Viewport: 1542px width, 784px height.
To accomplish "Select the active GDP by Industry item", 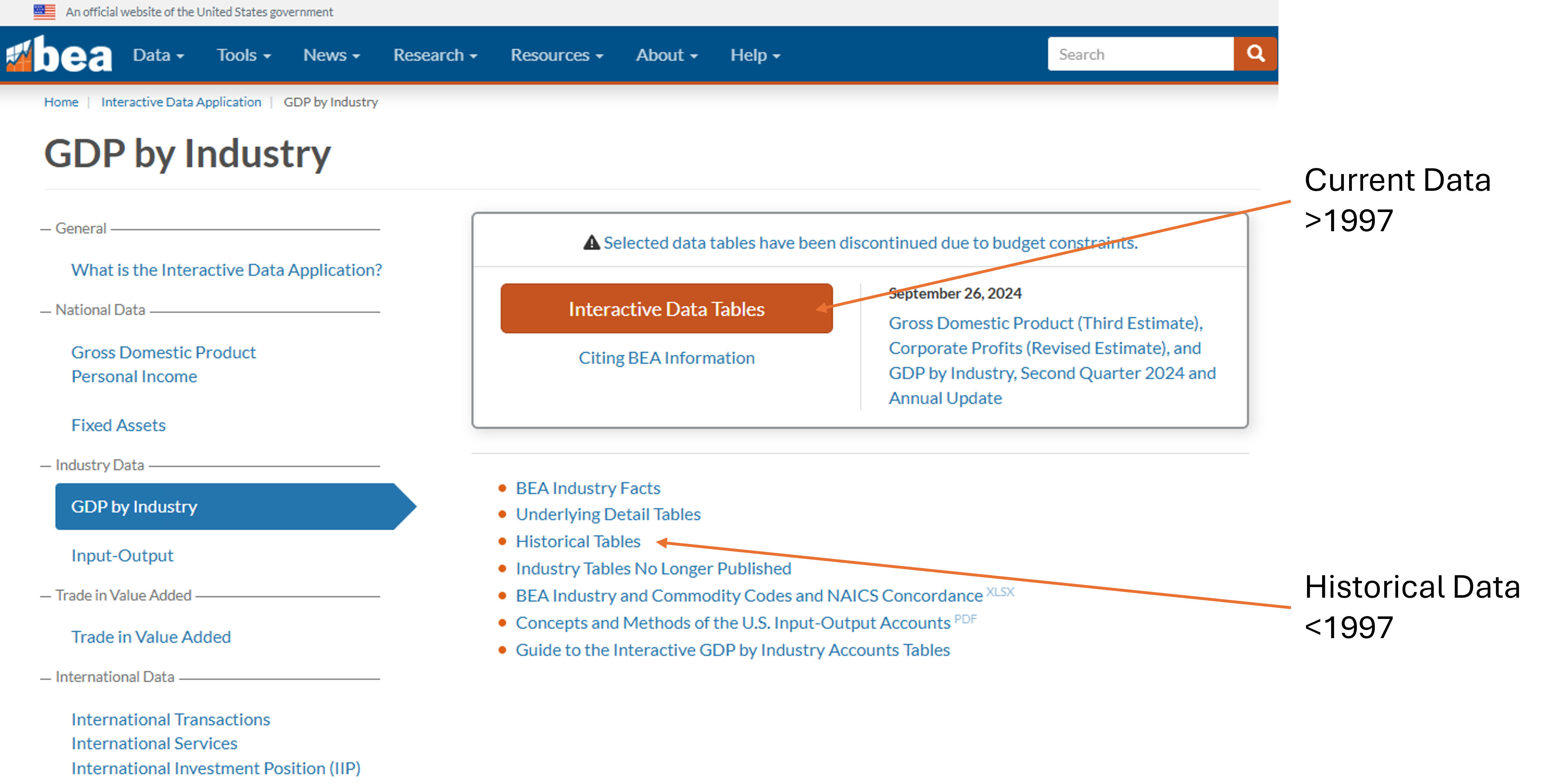I will click(235, 506).
